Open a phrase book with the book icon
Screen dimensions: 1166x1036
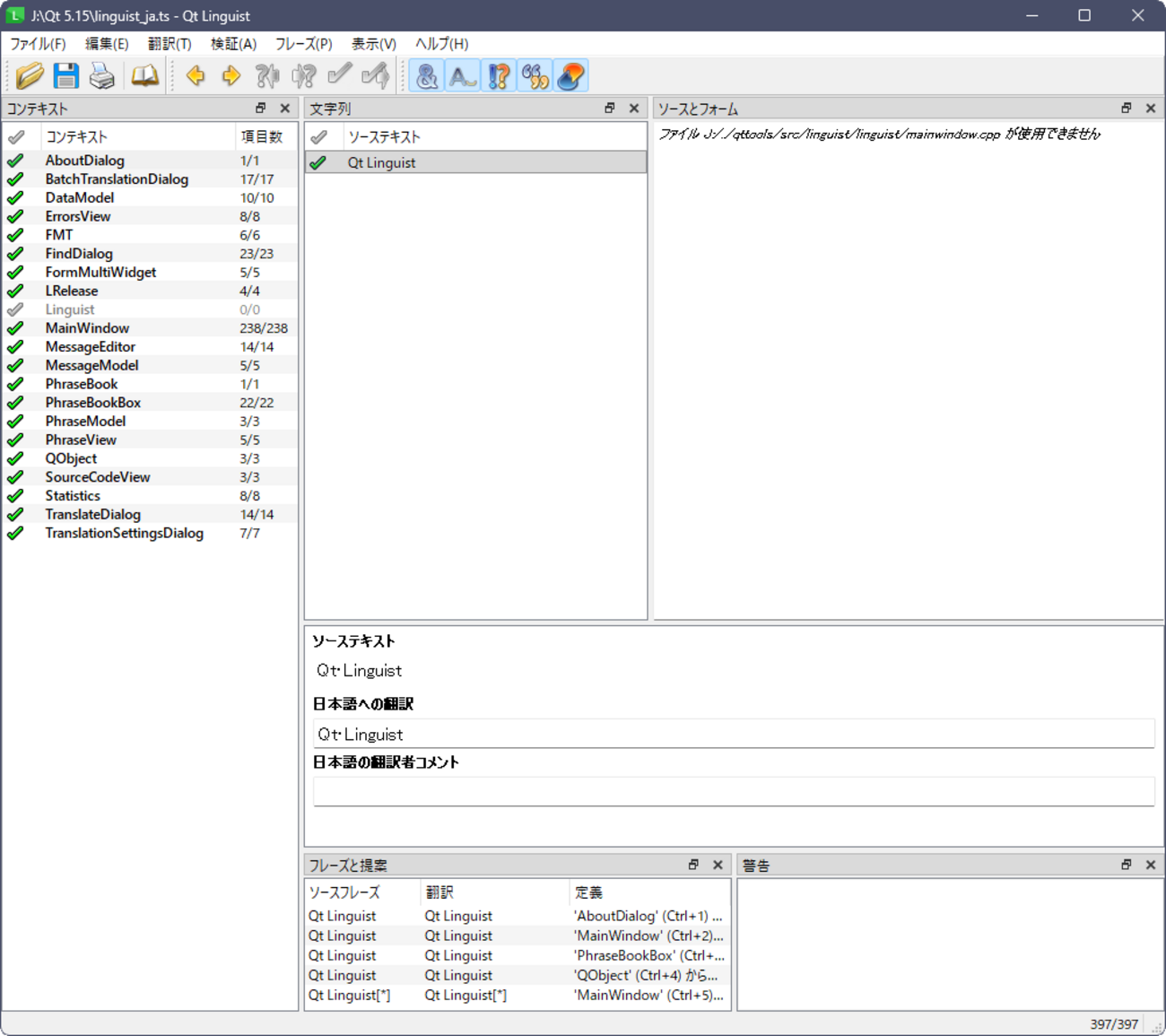[x=144, y=76]
